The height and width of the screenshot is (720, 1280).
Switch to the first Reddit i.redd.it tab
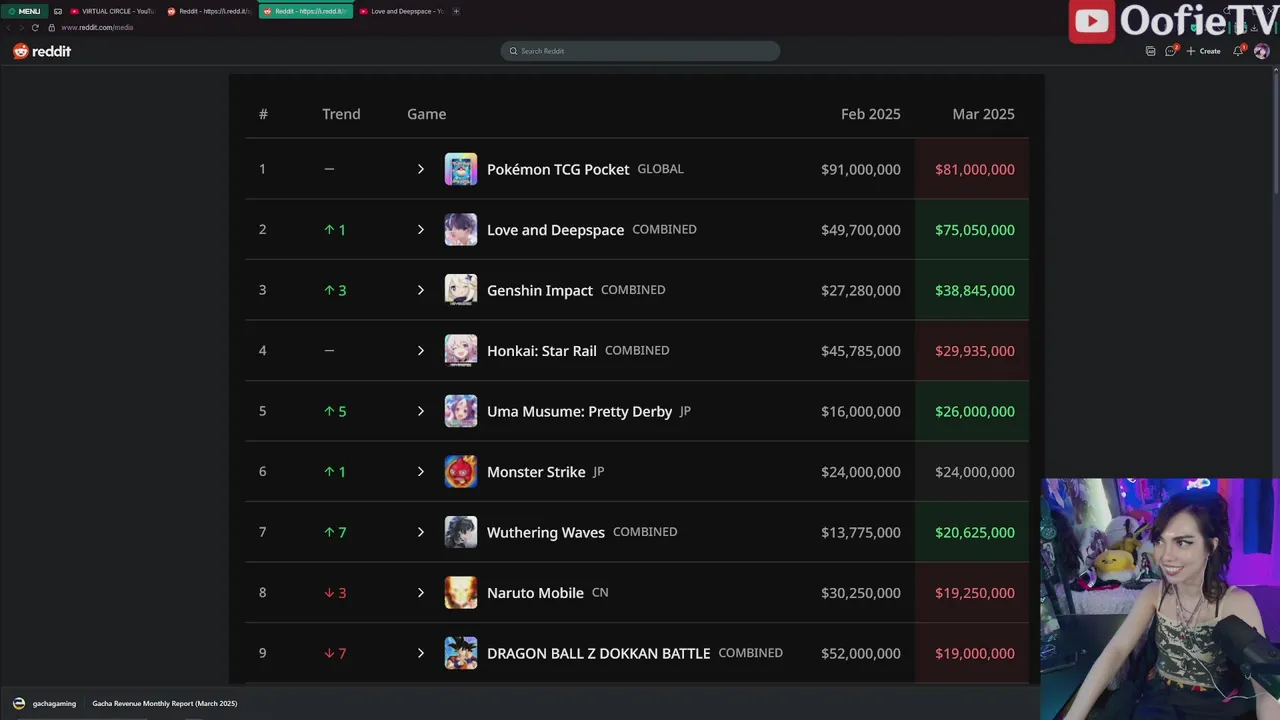tap(209, 11)
